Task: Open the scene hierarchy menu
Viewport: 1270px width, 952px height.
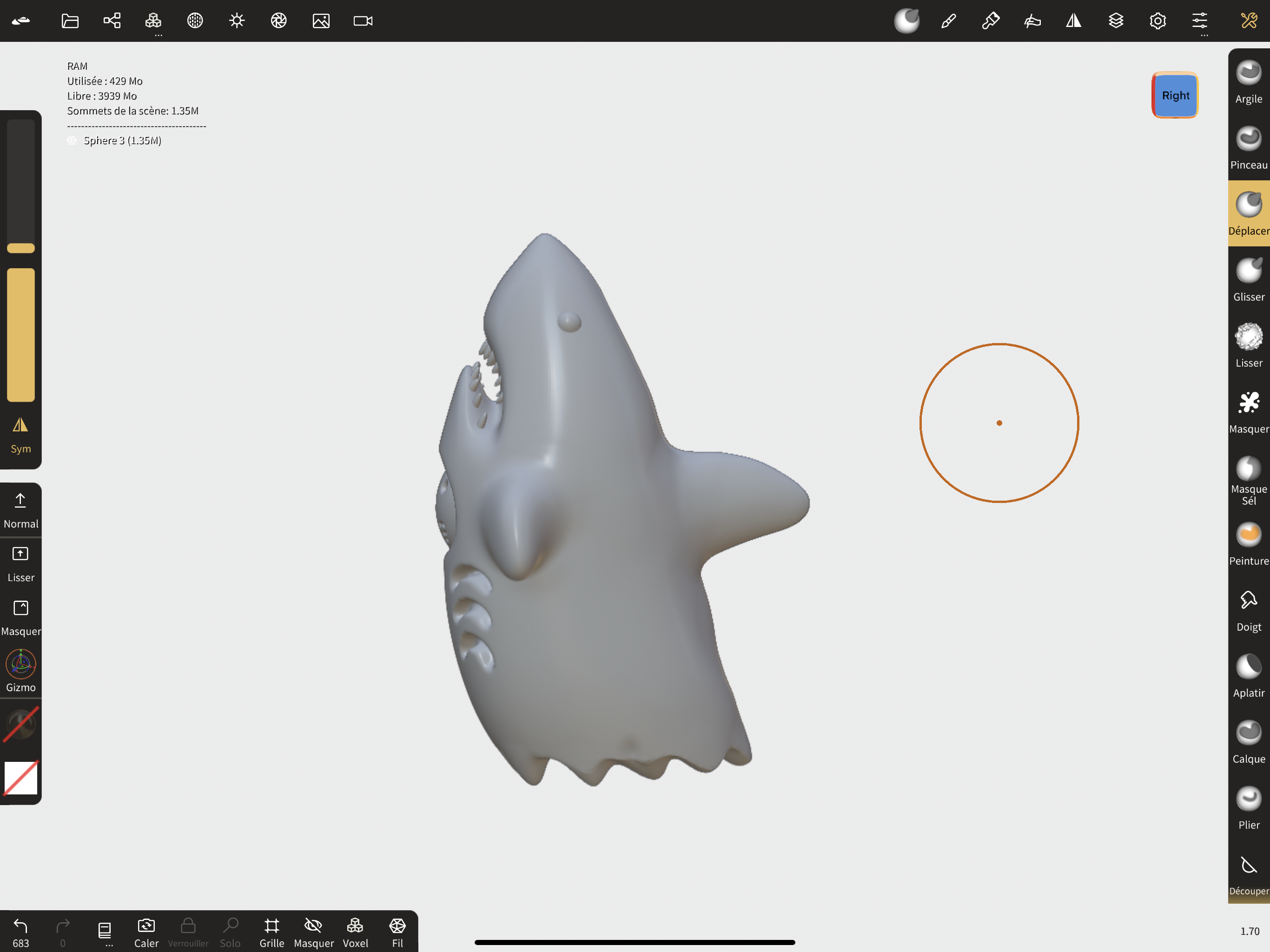Action: [112, 20]
